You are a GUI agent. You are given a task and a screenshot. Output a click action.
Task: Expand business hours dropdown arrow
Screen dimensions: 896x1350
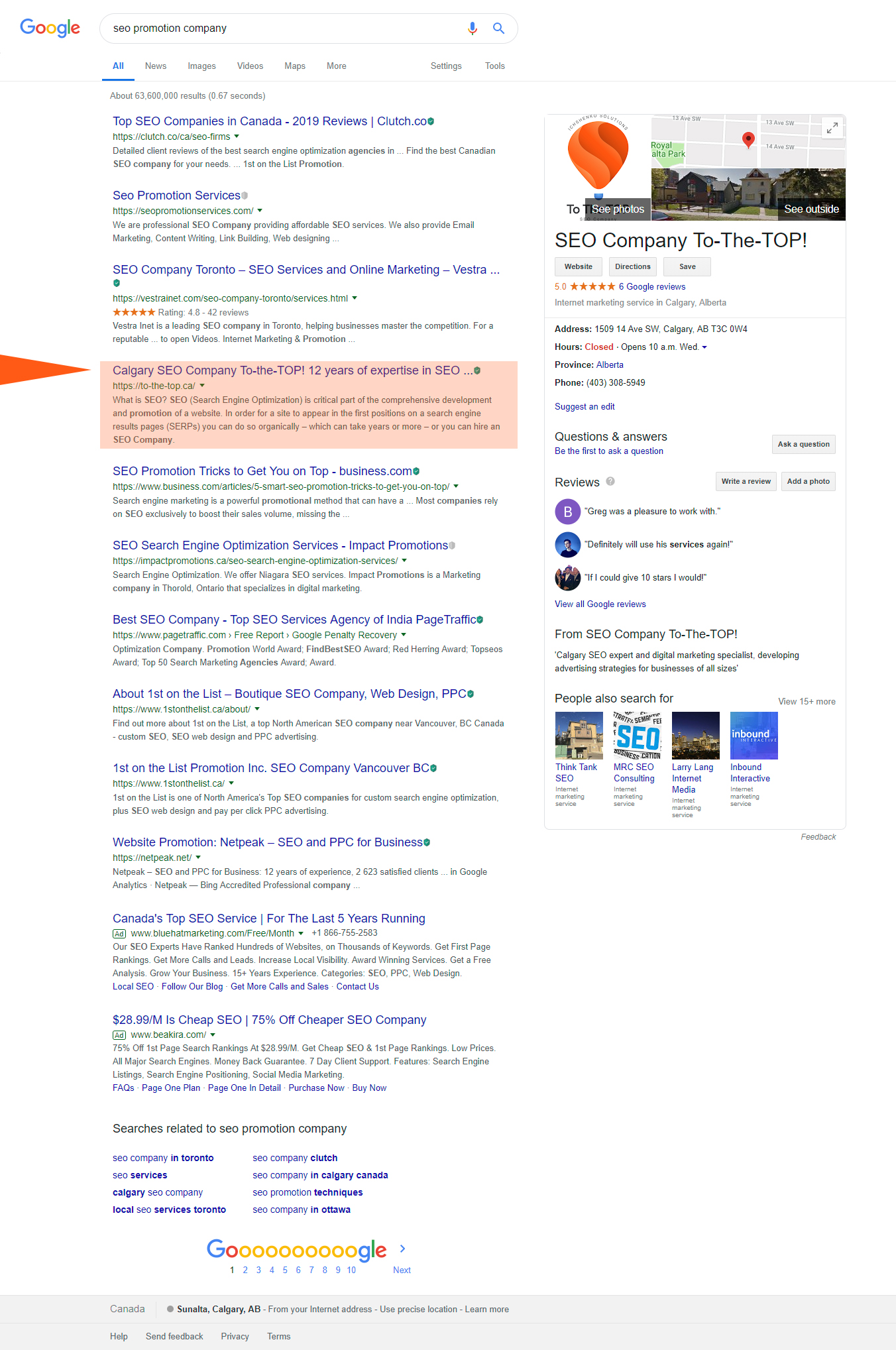coord(704,347)
